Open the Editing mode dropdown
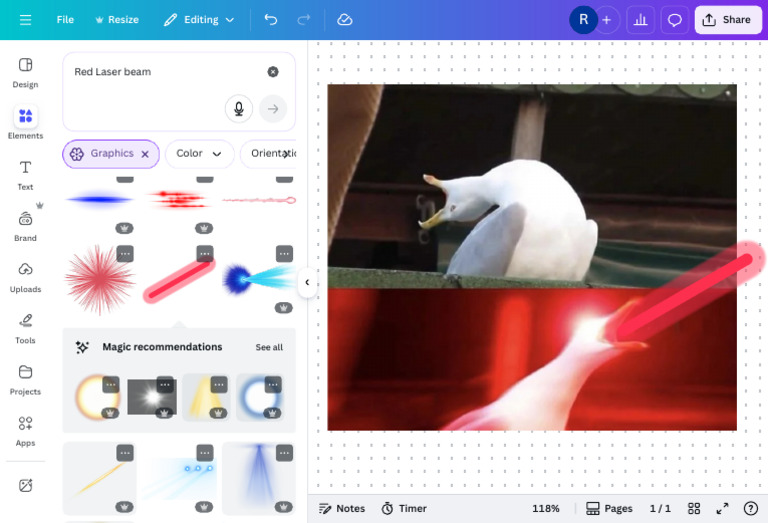768x523 pixels. (x=199, y=20)
